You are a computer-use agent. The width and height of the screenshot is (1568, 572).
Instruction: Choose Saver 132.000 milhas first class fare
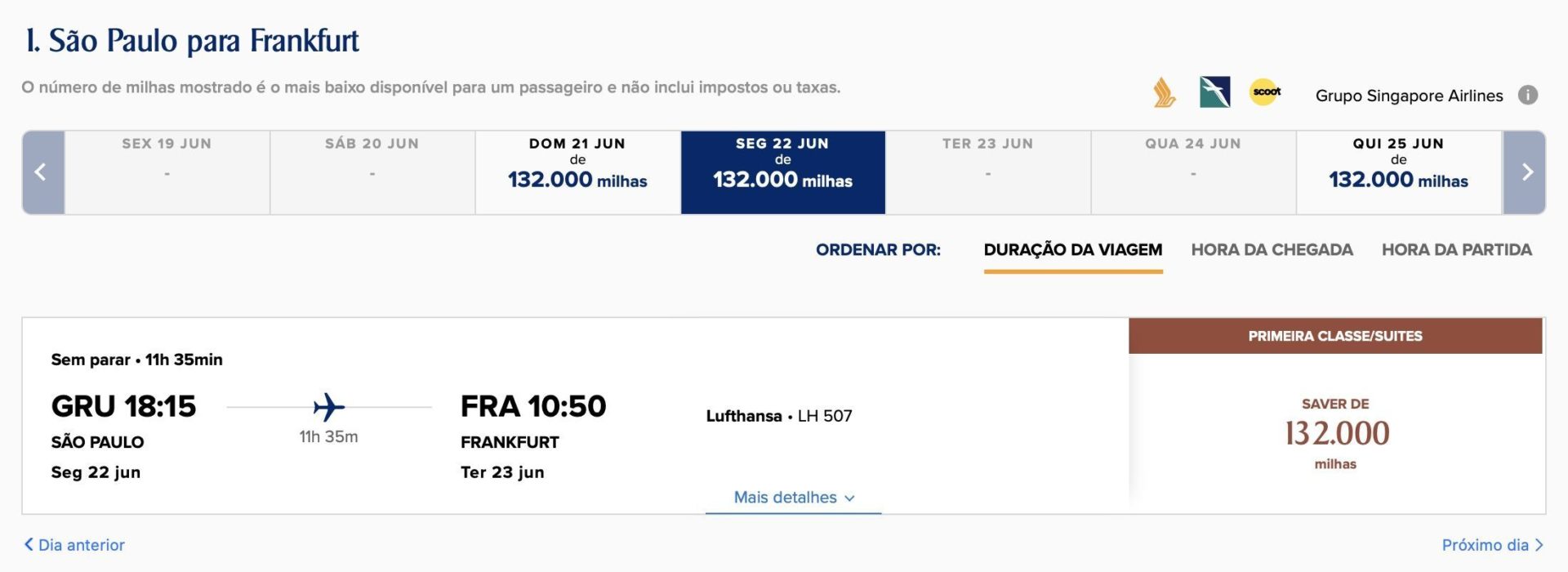pos(1336,434)
